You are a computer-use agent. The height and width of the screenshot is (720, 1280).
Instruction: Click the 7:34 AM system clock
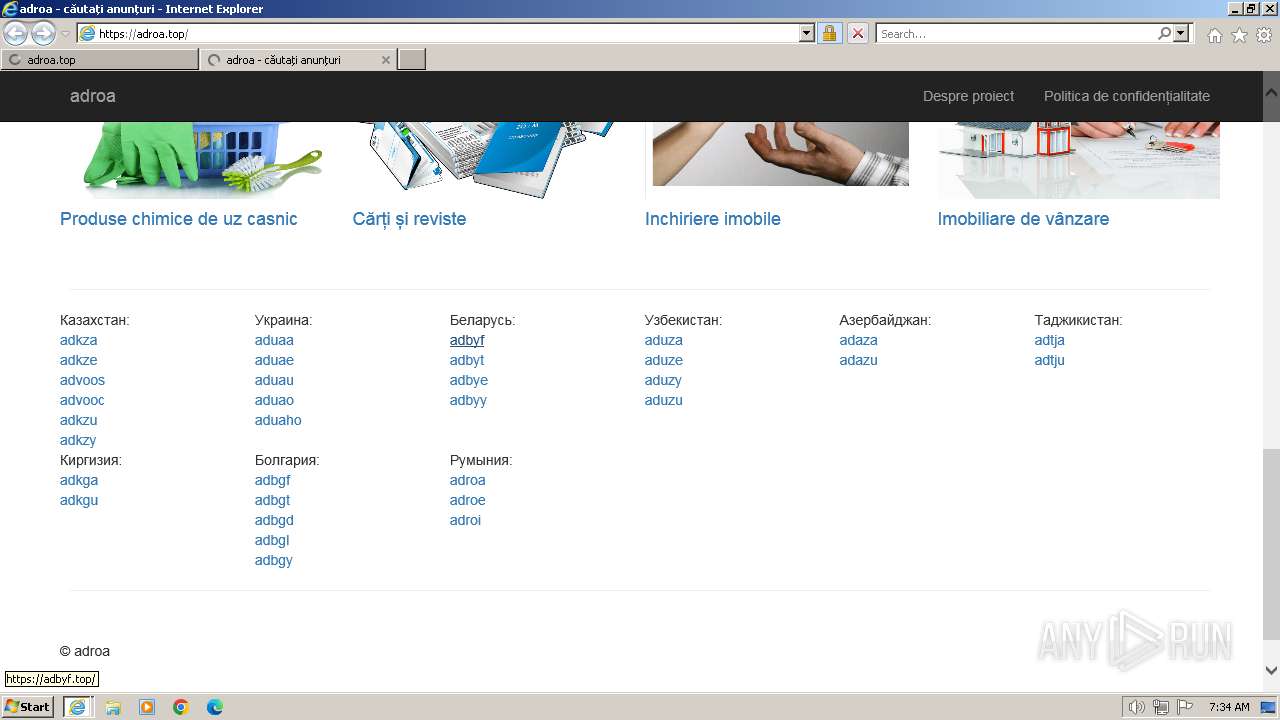pyautogui.click(x=1229, y=707)
